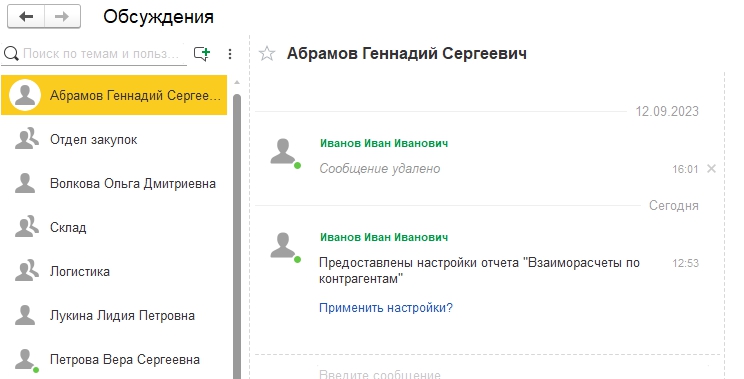Delete the 16:01 message with the X
Viewport: 744px width, 379px height.
tap(711, 168)
